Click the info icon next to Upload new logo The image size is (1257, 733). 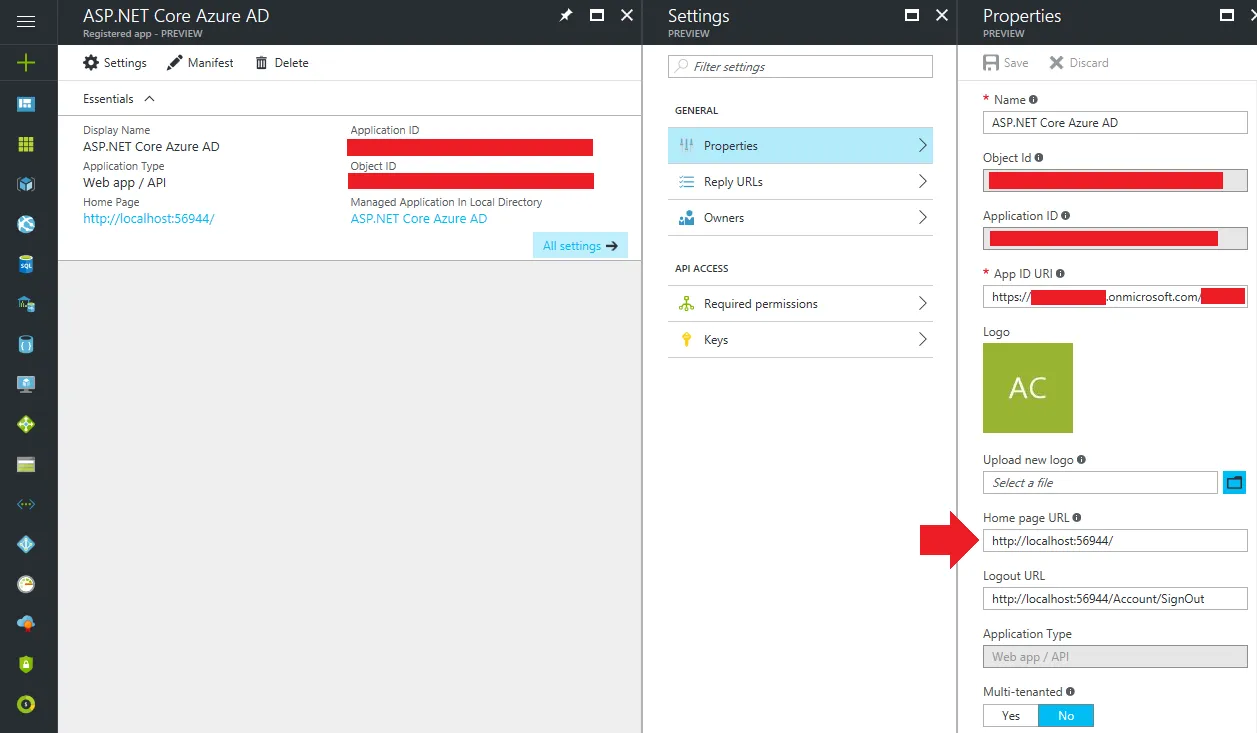1081,460
